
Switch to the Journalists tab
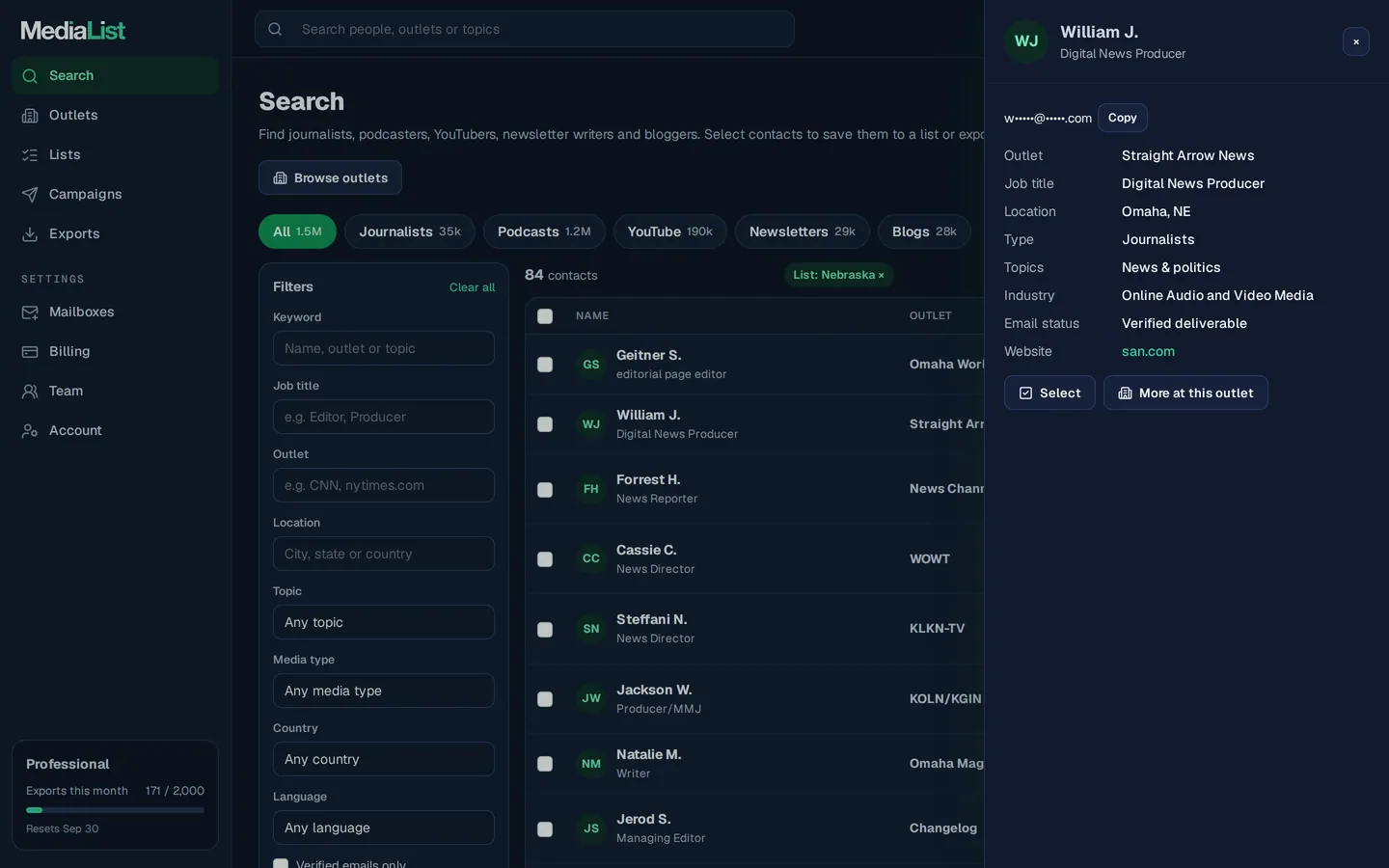click(410, 231)
